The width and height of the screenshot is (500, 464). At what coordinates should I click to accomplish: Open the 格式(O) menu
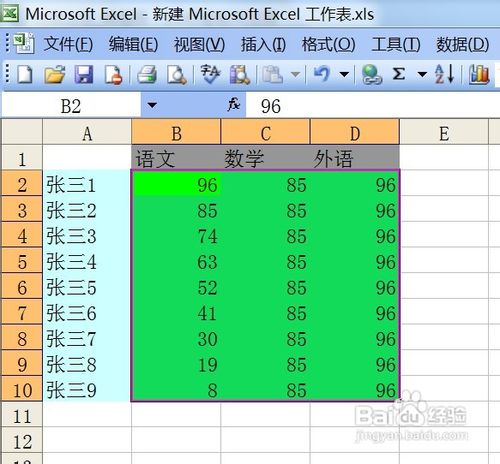[328, 44]
